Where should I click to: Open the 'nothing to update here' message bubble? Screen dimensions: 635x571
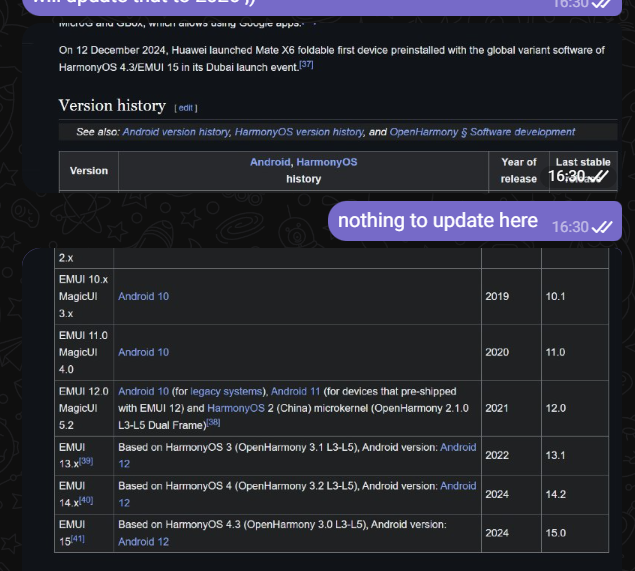click(x=475, y=221)
